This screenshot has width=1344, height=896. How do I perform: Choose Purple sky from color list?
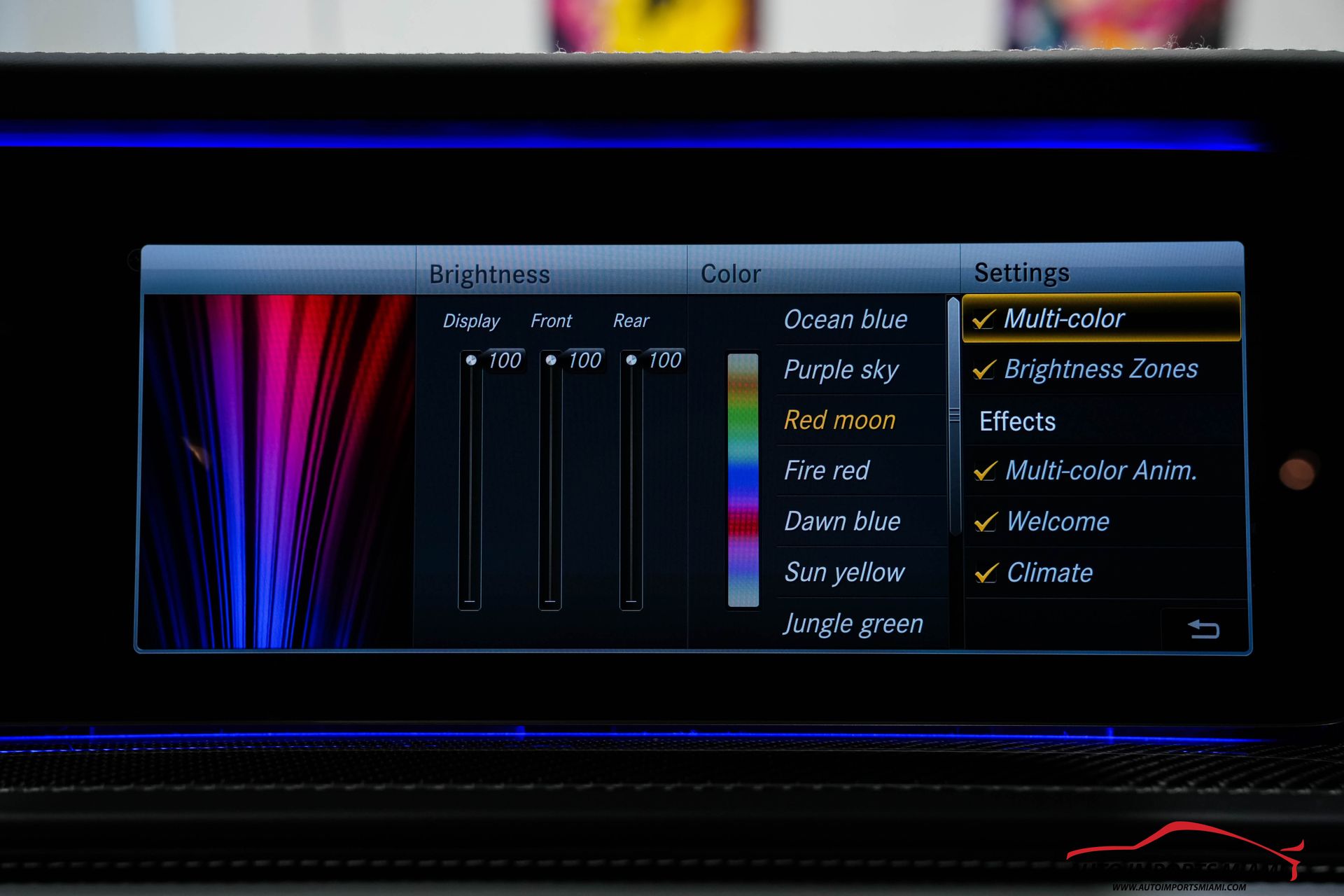coord(841,370)
